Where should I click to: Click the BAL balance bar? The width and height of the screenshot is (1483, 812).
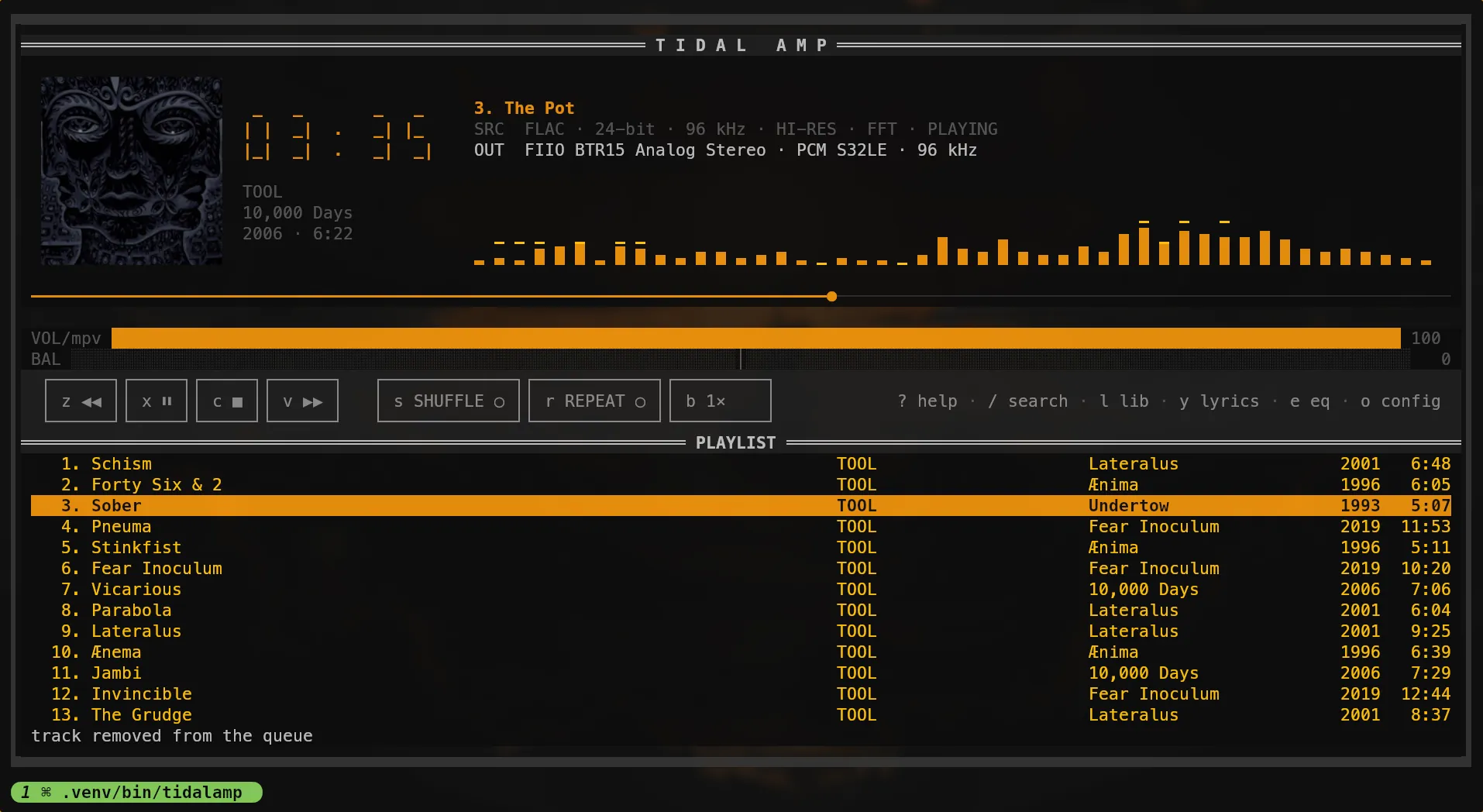point(741,359)
